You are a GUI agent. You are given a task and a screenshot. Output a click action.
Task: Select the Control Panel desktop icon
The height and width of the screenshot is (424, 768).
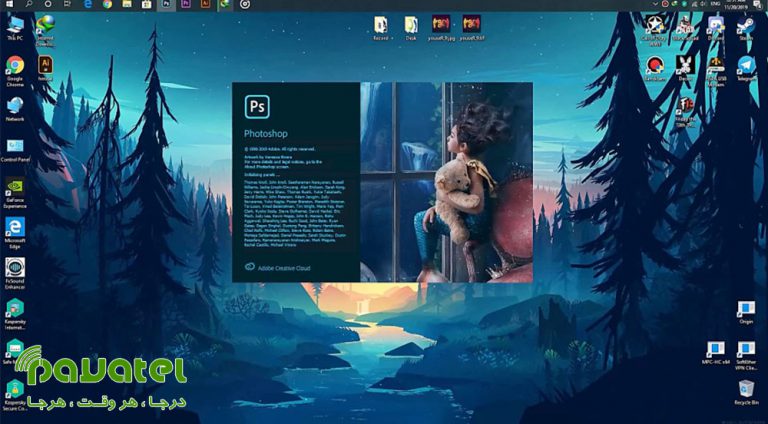pos(15,150)
